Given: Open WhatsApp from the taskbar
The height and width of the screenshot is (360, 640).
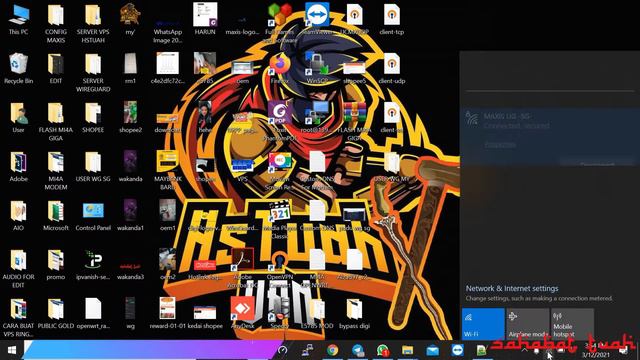Looking at the screenshot, I should click(x=383, y=350).
